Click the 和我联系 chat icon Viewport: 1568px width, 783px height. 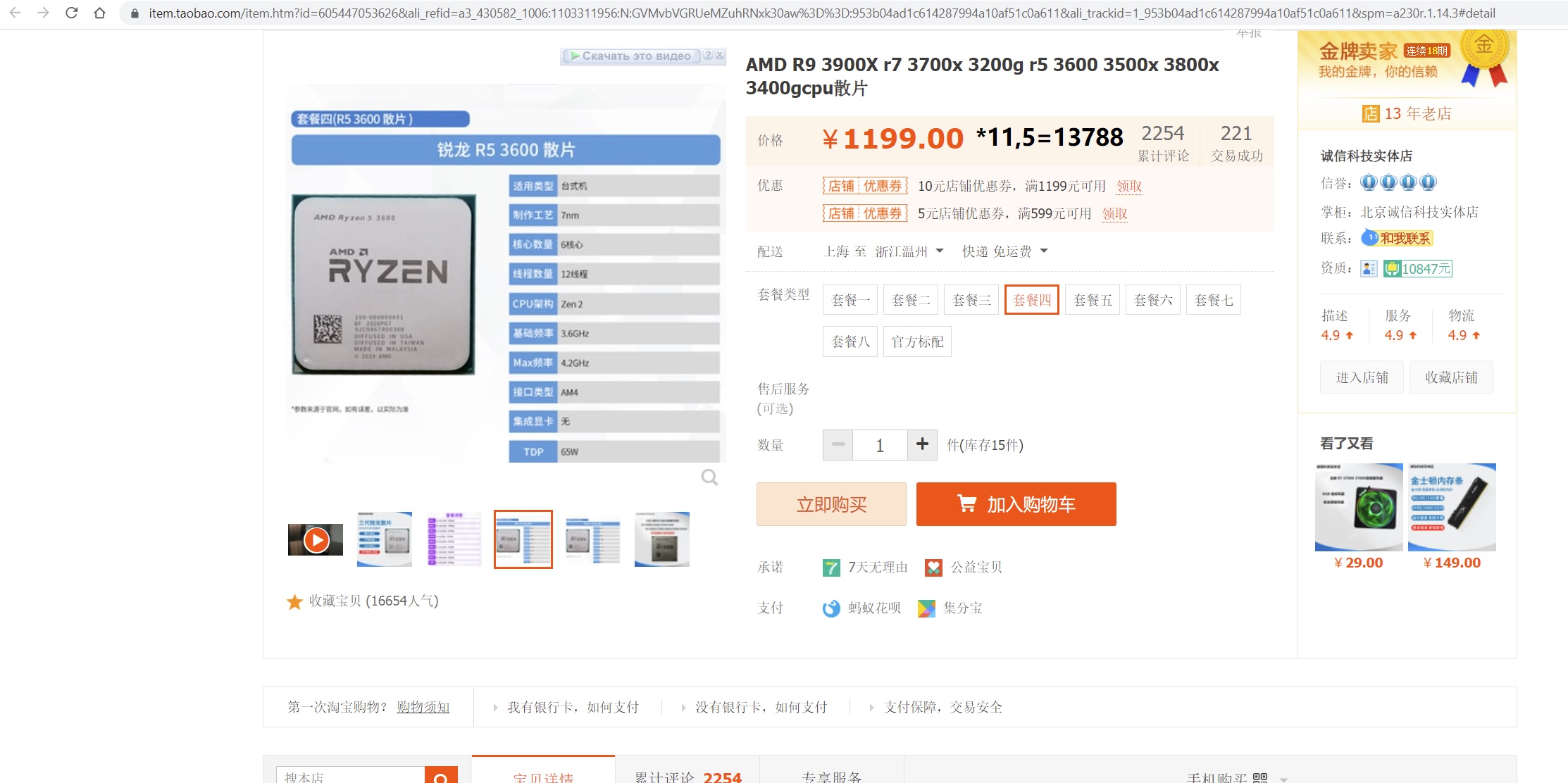click(1398, 239)
